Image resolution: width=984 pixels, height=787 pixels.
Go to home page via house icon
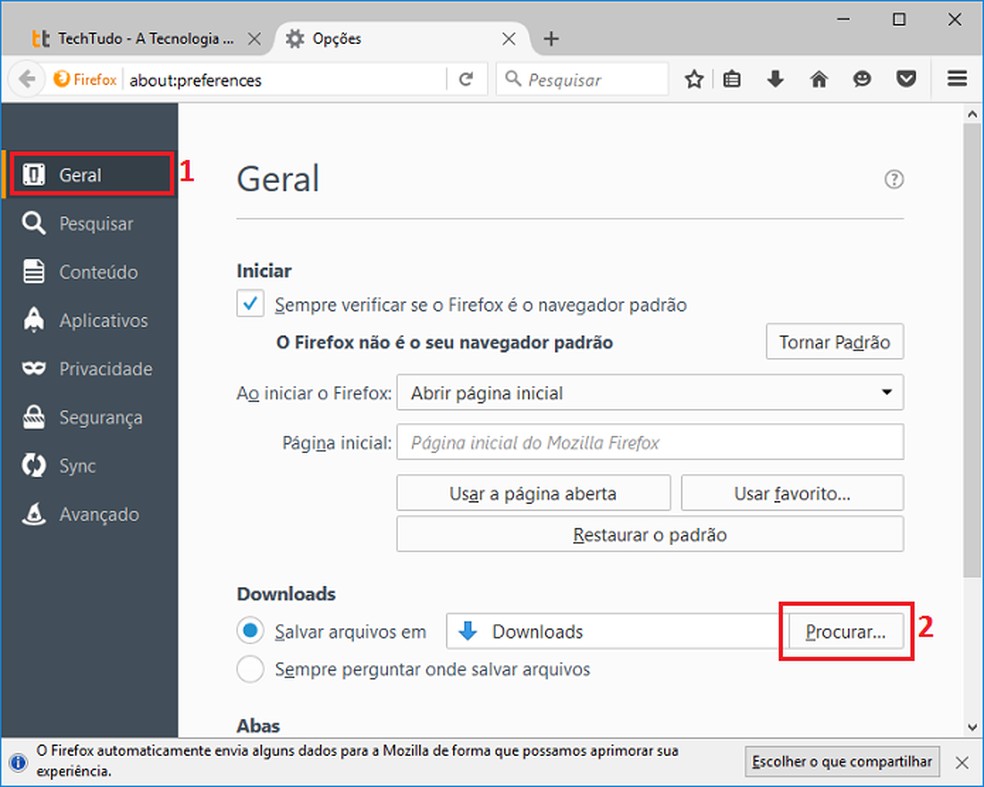[x=818, y=79]
